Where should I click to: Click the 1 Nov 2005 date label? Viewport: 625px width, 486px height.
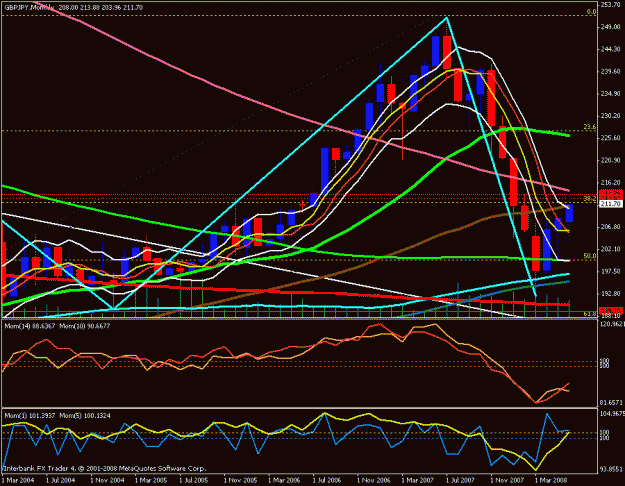pos(240,480)
